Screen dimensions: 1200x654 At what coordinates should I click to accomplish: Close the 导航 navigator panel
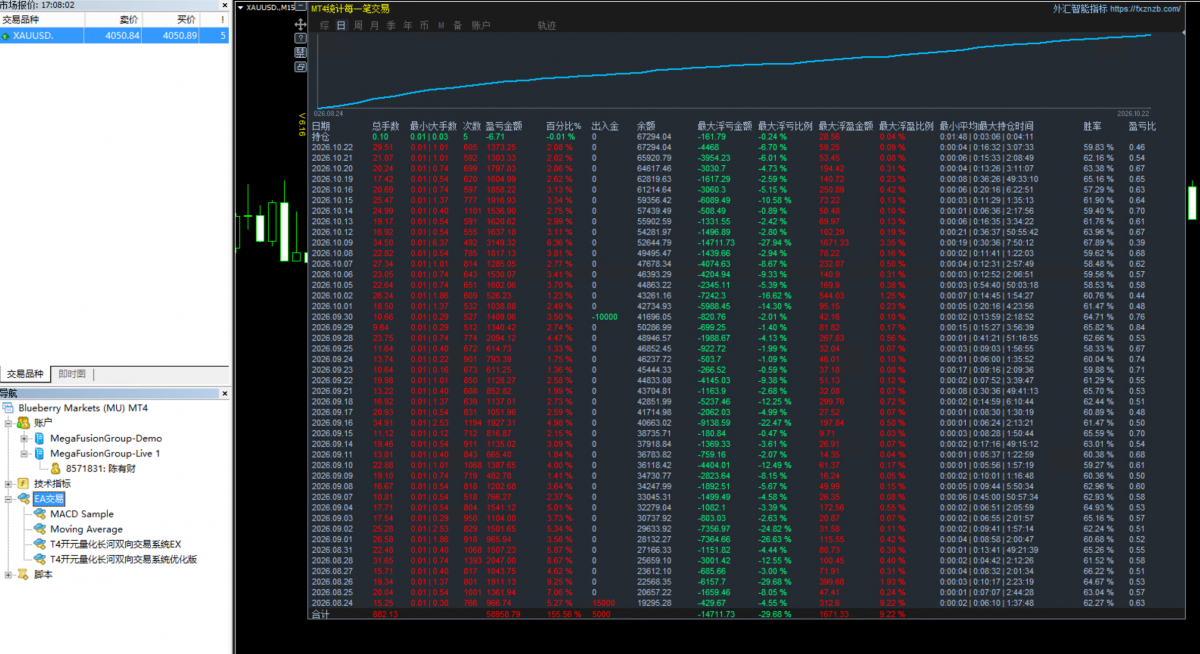[x=226, y=393]
